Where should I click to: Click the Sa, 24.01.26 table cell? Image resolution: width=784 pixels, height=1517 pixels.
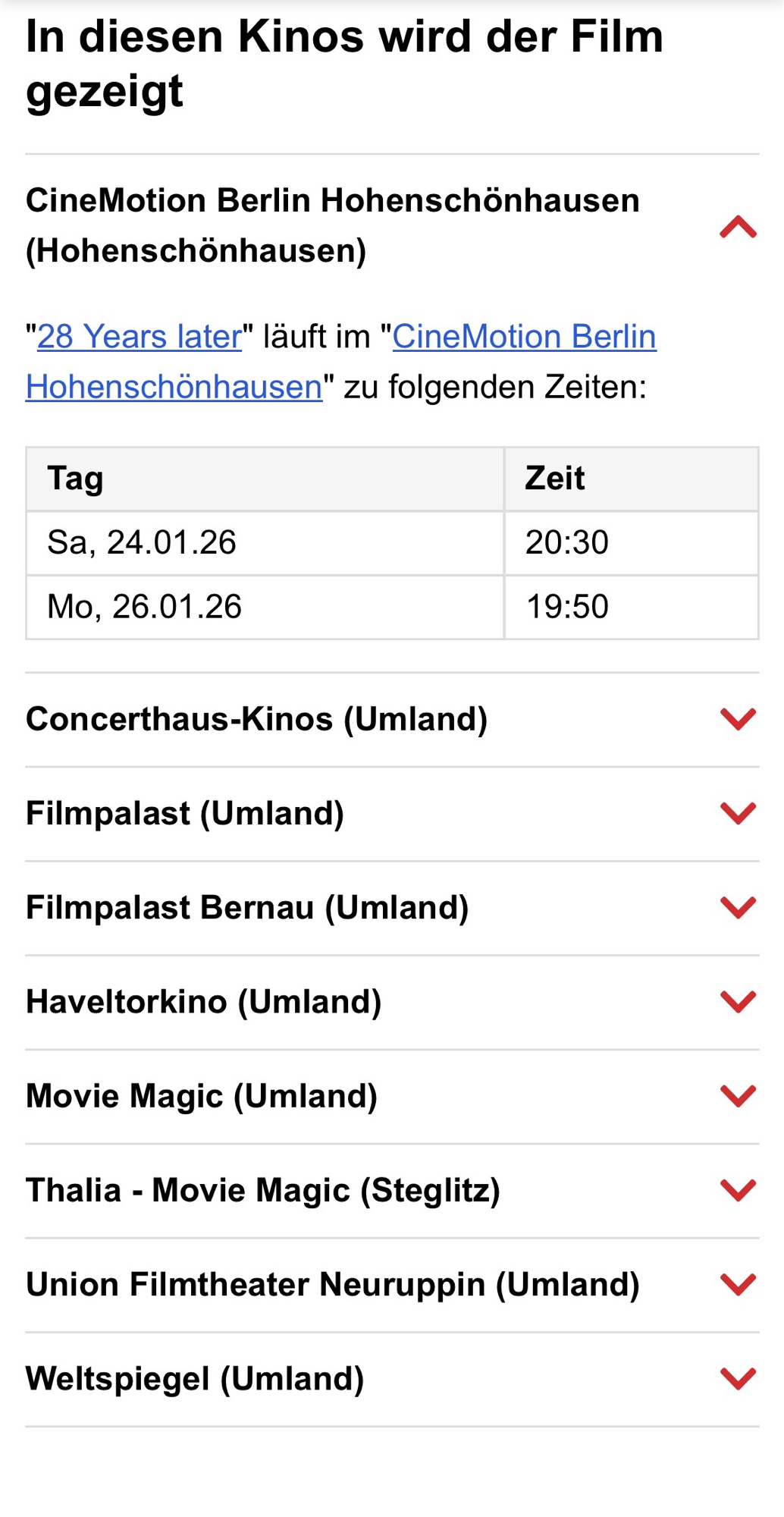click(x=142, y=542)
